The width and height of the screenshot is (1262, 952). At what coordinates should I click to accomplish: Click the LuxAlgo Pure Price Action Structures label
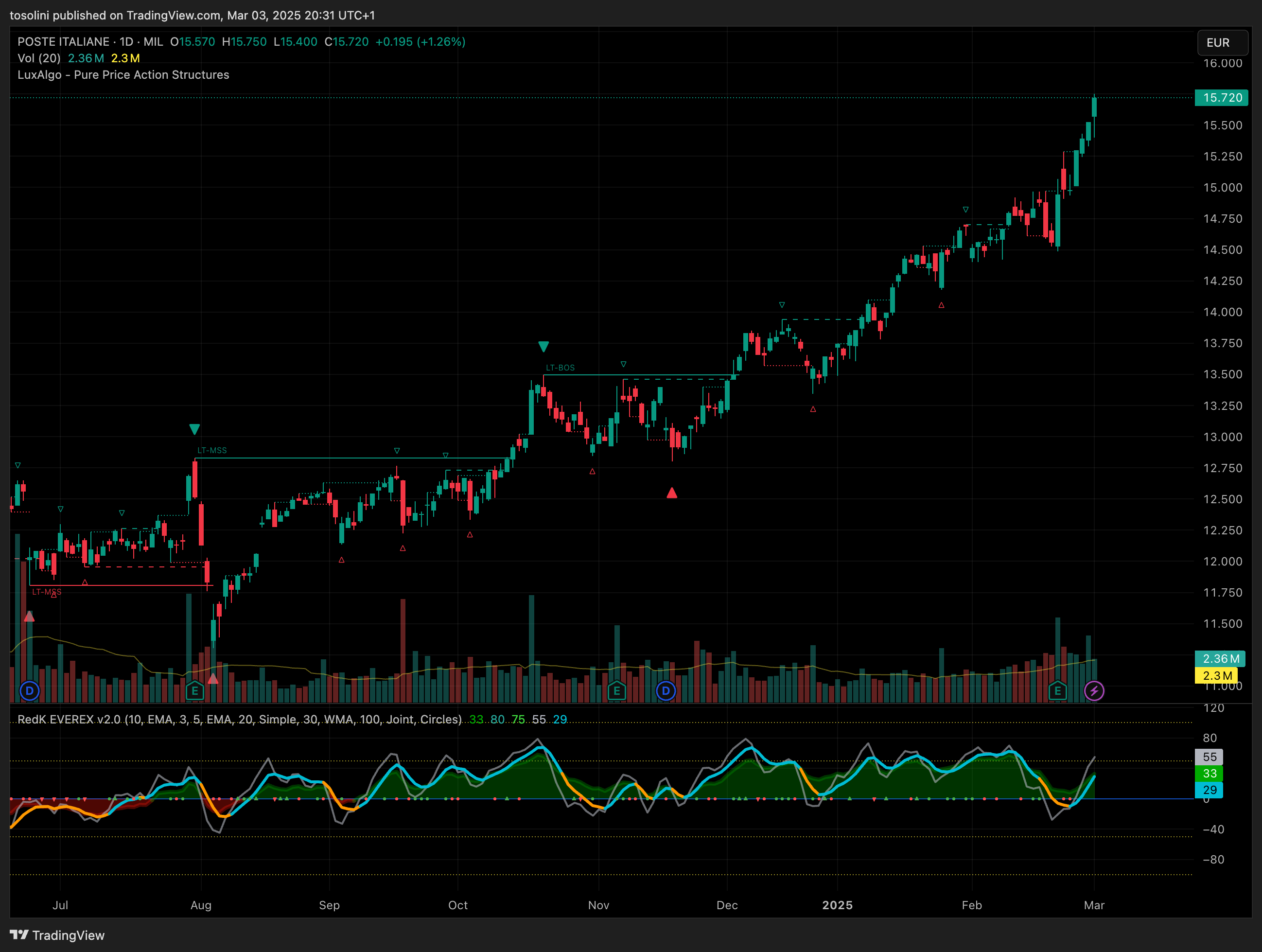(x=123, y=75)
